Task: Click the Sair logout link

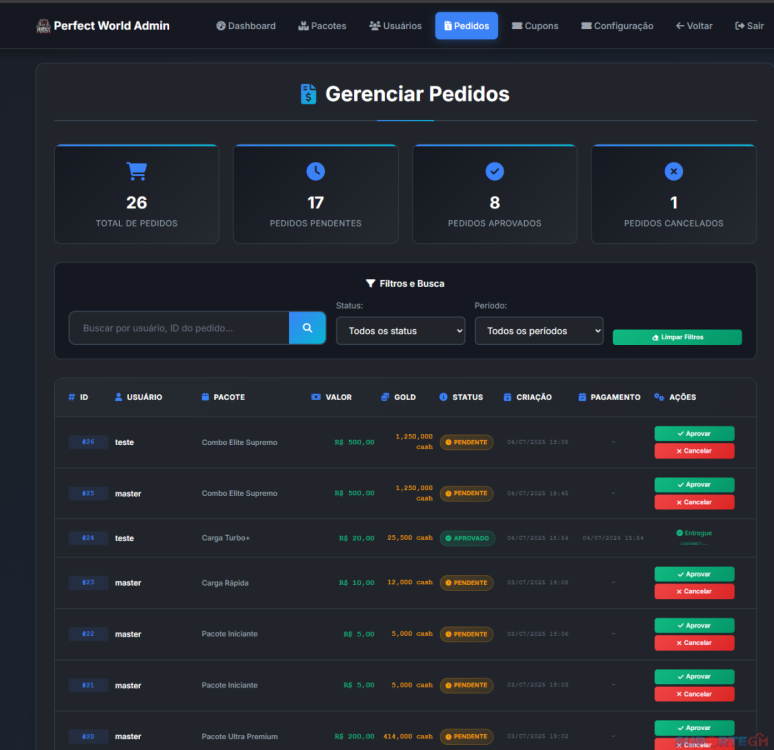Action: 749,26
